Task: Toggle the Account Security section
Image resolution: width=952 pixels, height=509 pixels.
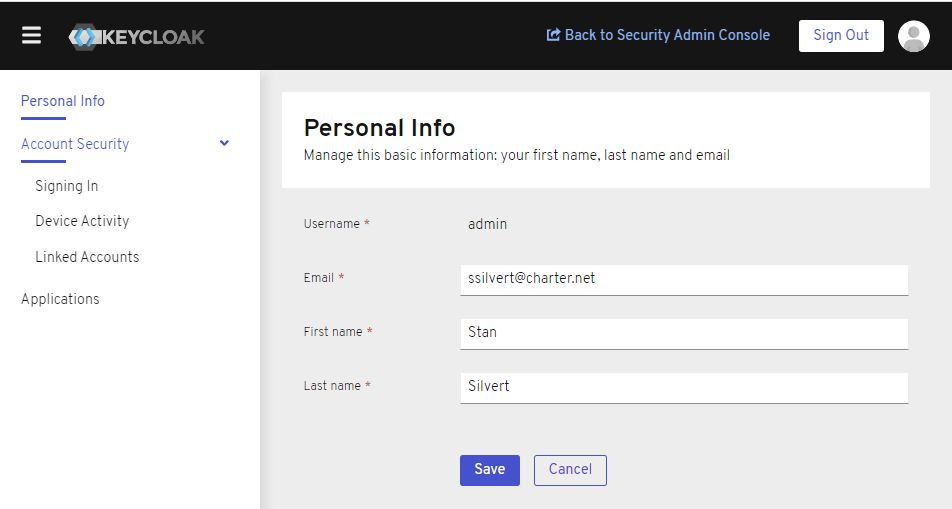Action: coord(75,144)
